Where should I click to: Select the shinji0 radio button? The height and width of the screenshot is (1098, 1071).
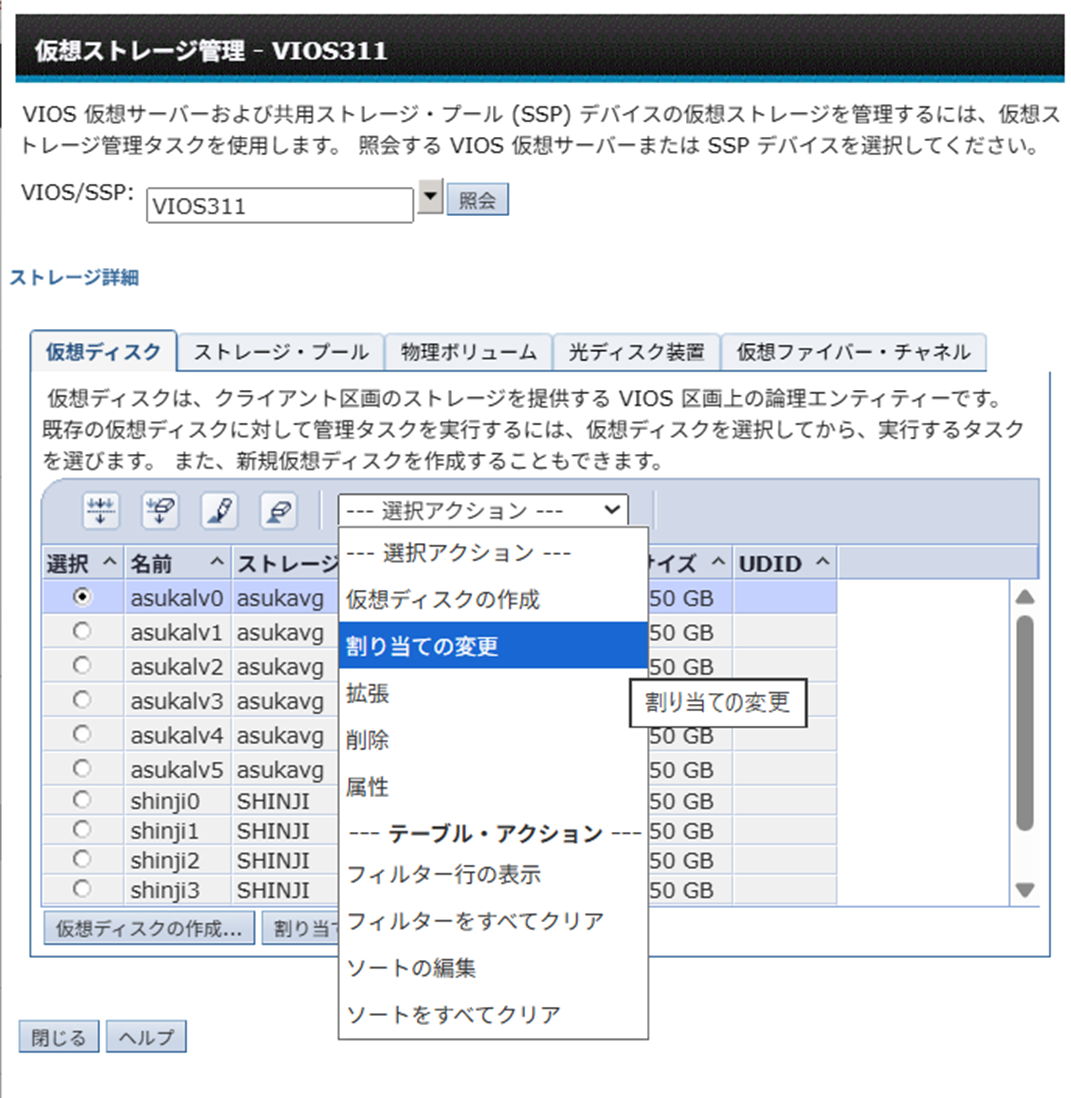click(x=82, y=799)
